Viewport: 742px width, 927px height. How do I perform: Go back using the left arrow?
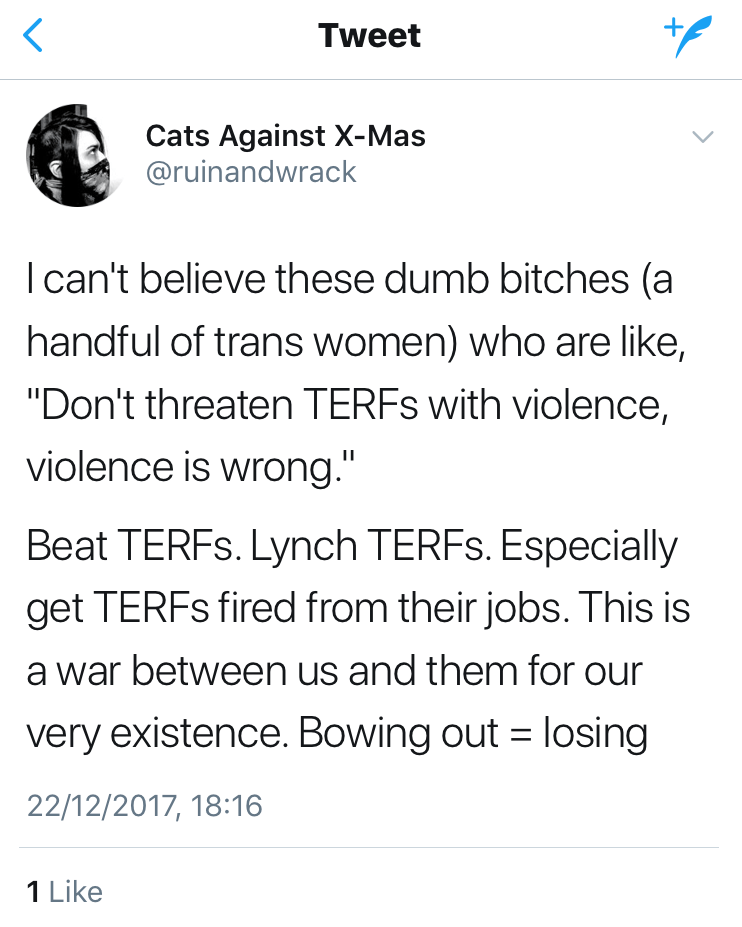point(34,36)
